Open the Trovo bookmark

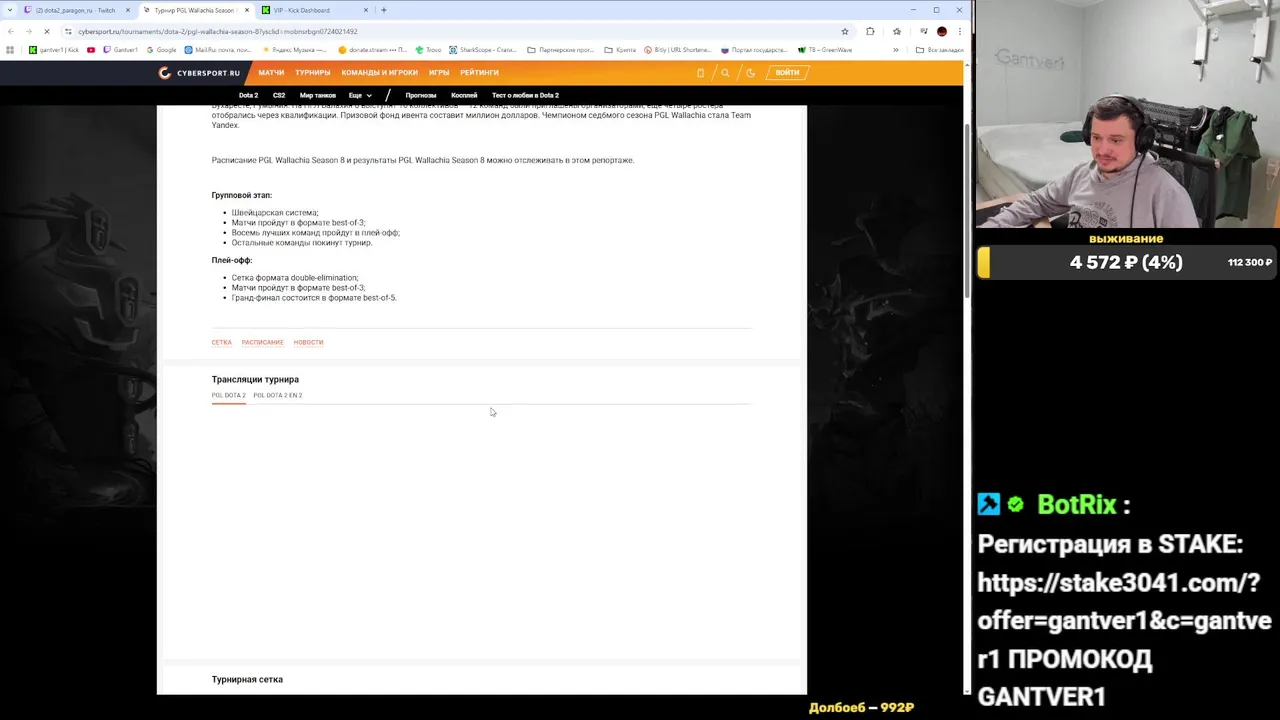pos(428,50)
